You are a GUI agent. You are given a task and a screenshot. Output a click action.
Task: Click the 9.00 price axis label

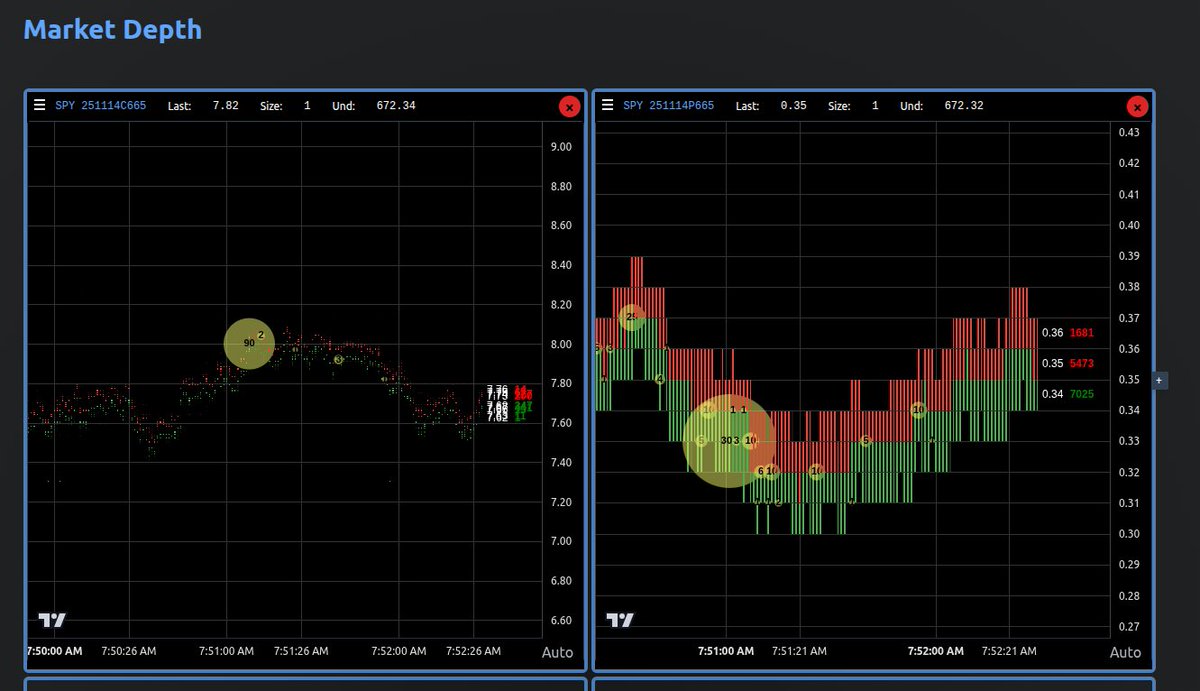tap(561, 147)
